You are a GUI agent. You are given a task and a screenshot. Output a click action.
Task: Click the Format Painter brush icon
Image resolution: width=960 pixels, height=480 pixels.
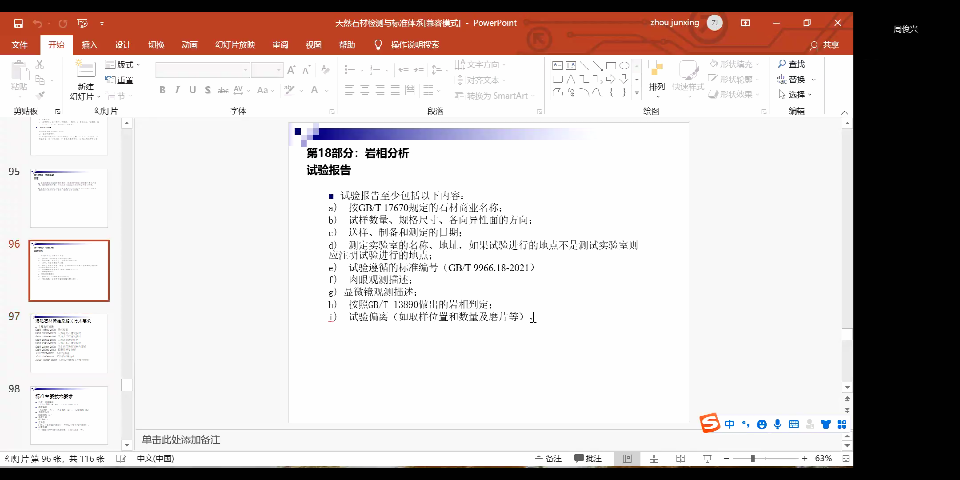point(40,96)
